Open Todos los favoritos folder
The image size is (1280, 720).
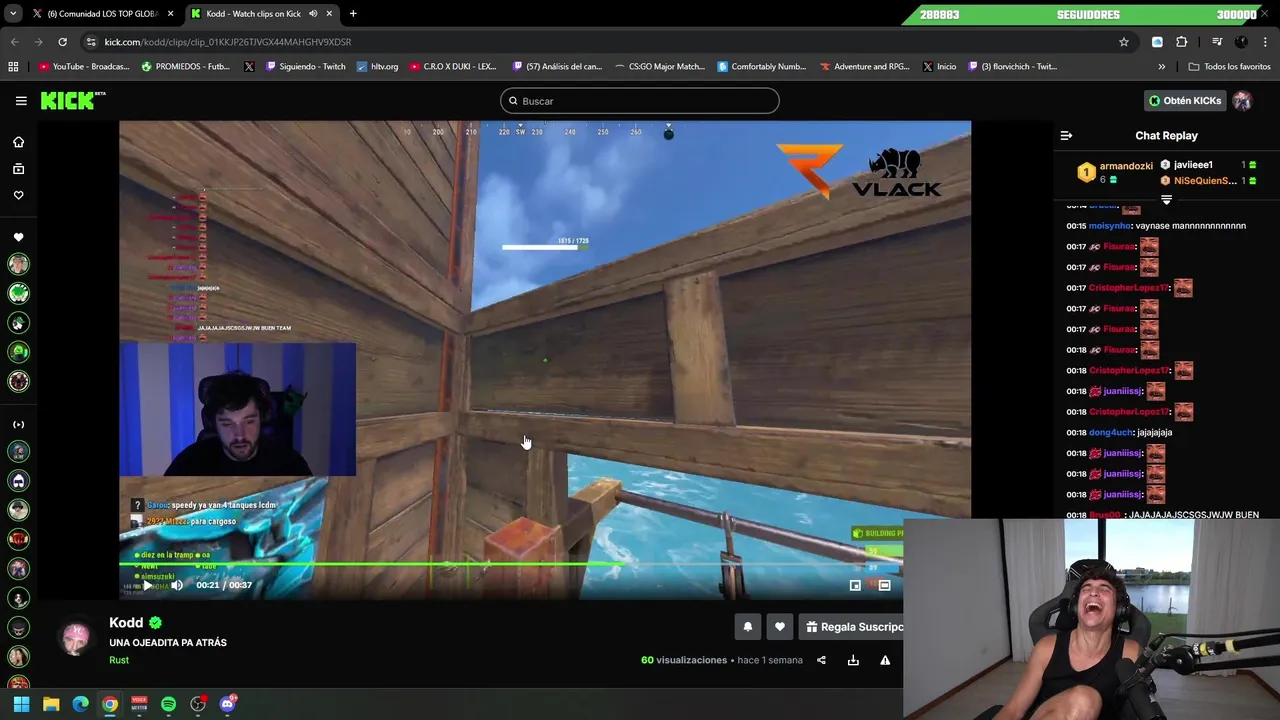[x=1229, y=67]
